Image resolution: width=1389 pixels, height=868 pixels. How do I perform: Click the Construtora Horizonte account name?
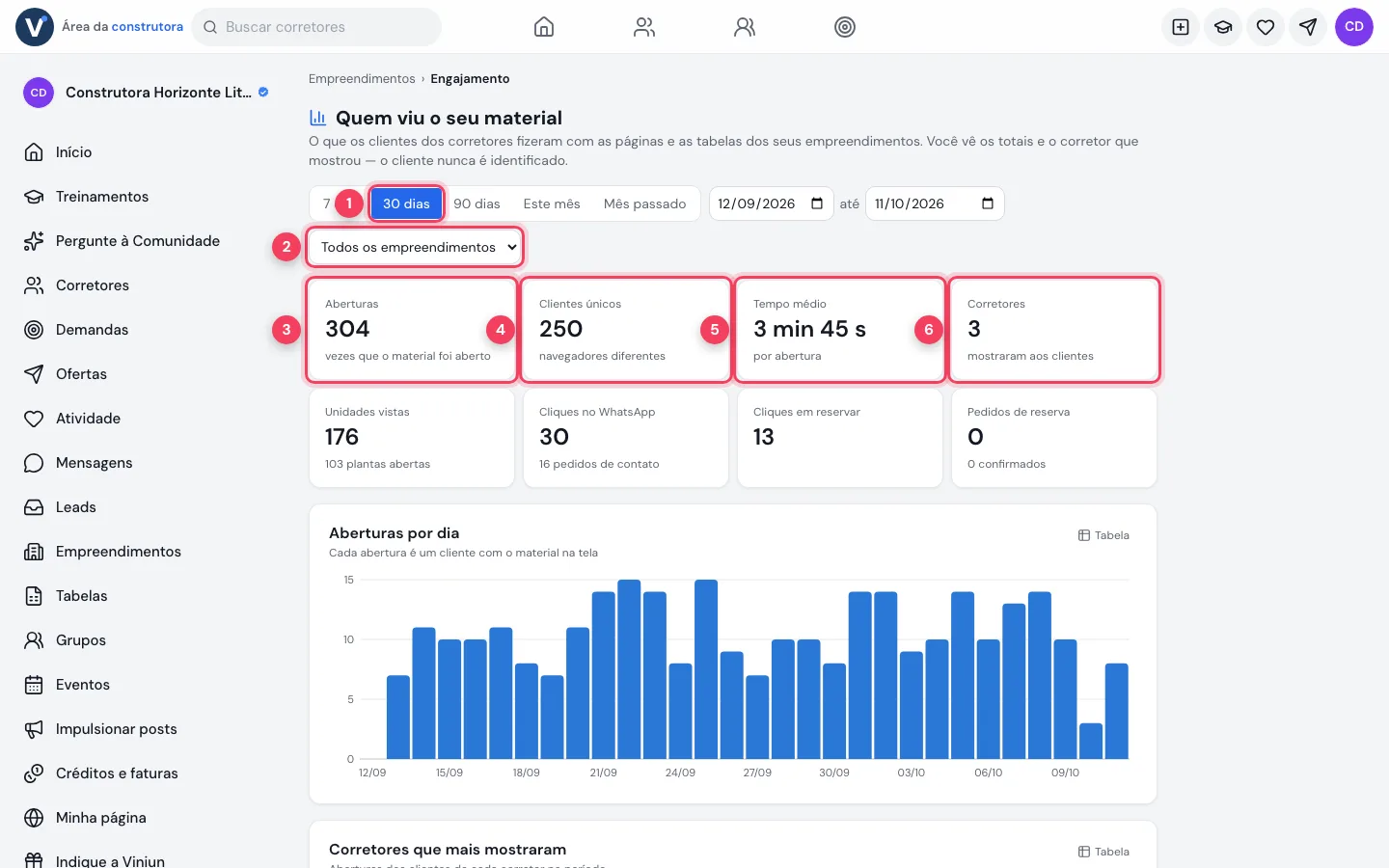coord(158,93)
